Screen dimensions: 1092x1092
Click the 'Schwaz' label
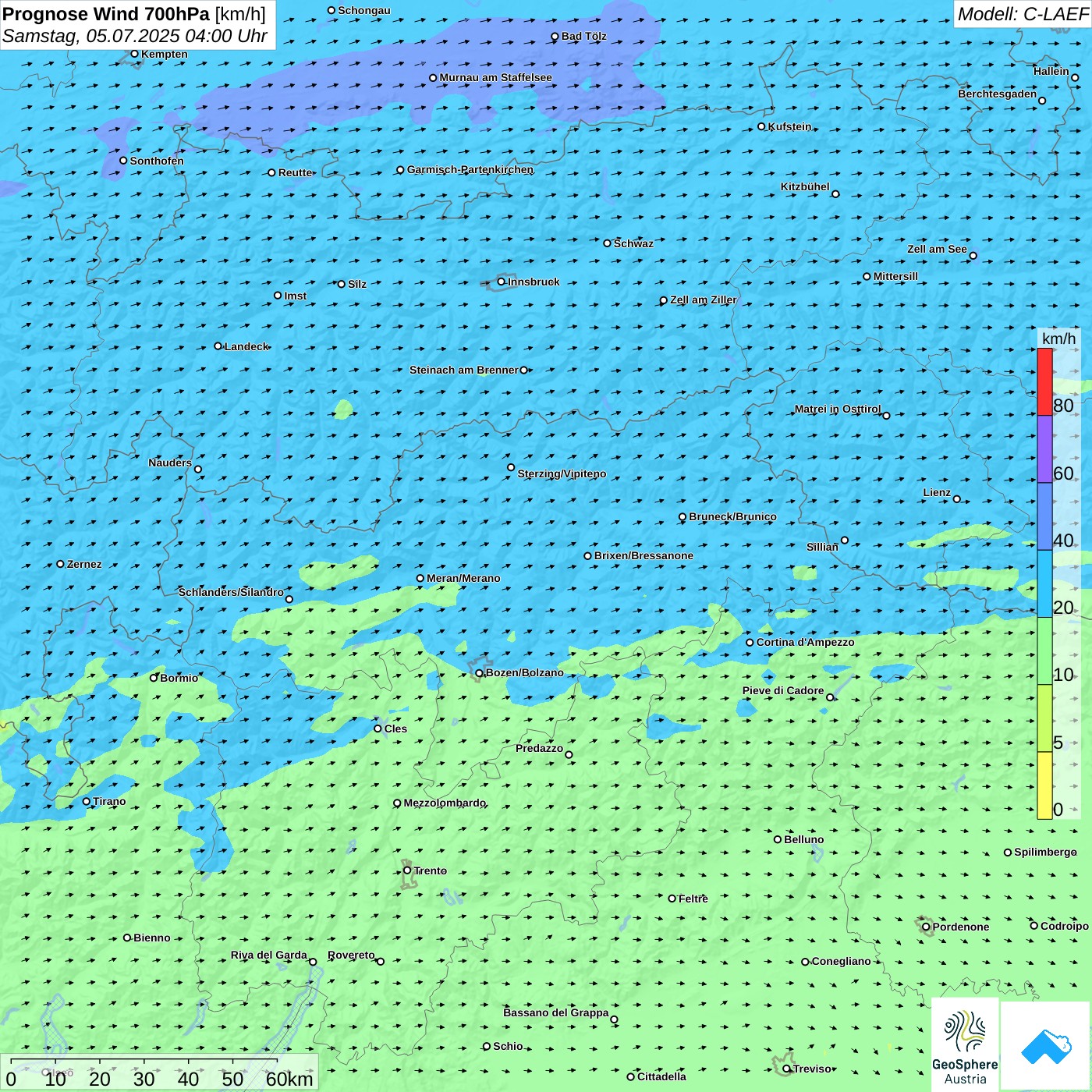coord(633,243)
